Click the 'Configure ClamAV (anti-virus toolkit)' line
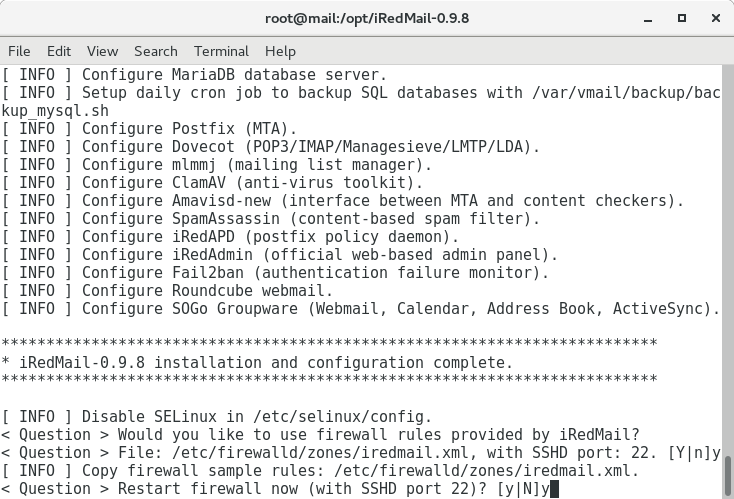The width and height of the screenshot is (734, 499). [x=212, y=183]
